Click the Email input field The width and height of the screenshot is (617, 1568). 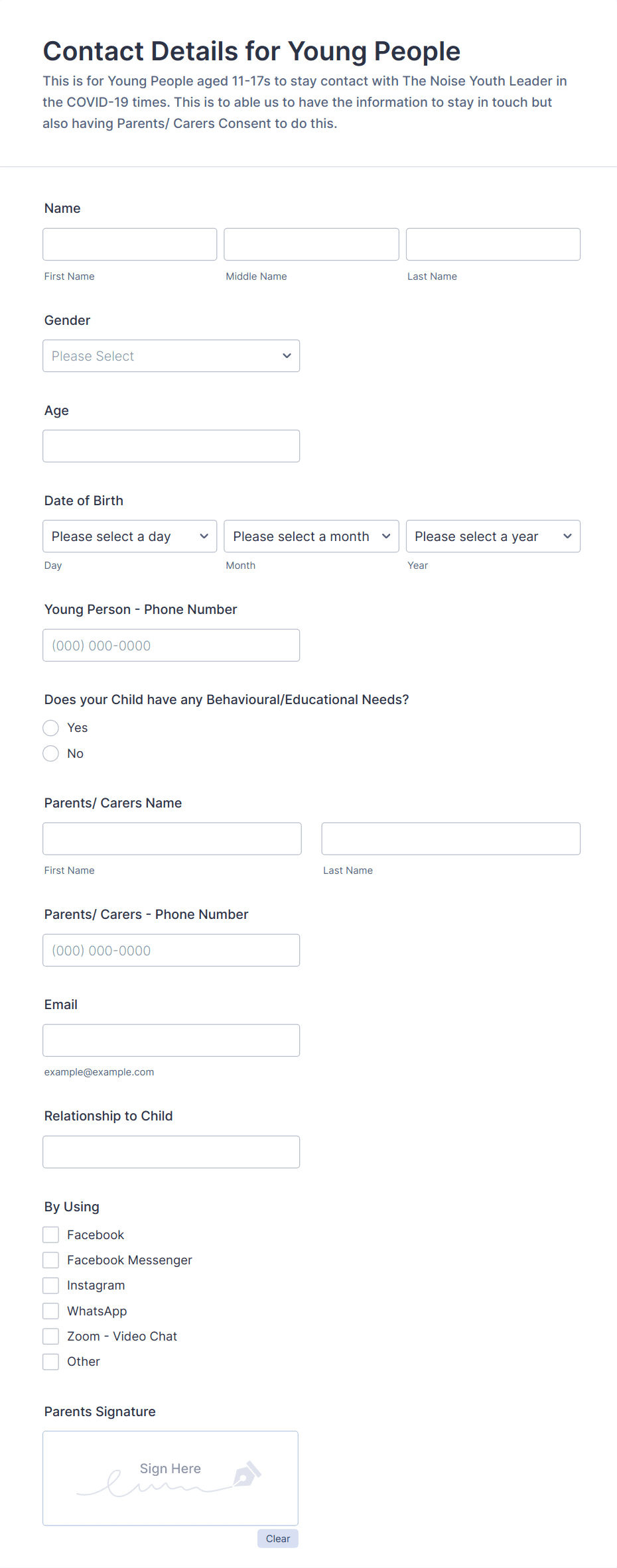click(171, 1040)
